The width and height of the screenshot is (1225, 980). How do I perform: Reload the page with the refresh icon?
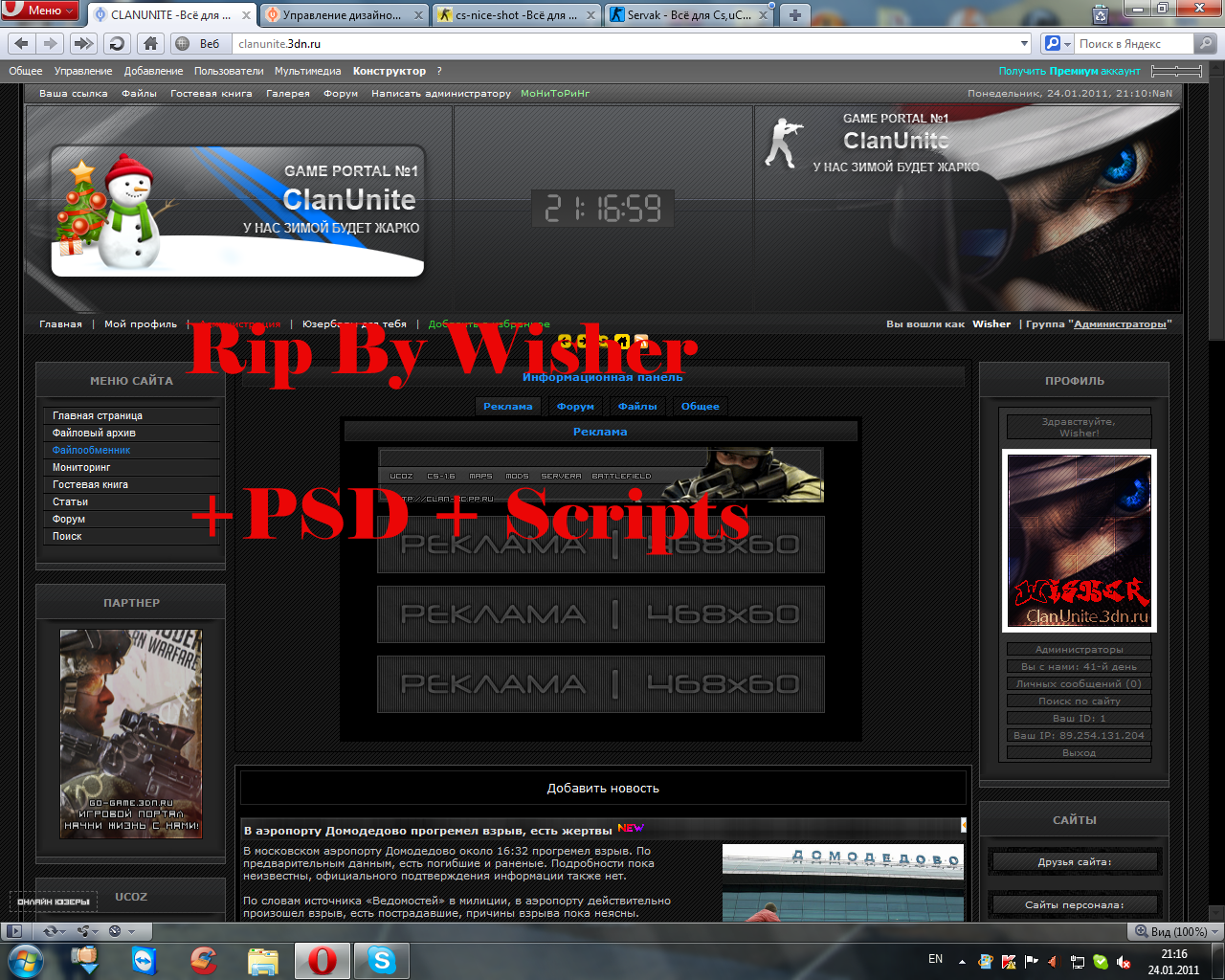click(117, 43)
